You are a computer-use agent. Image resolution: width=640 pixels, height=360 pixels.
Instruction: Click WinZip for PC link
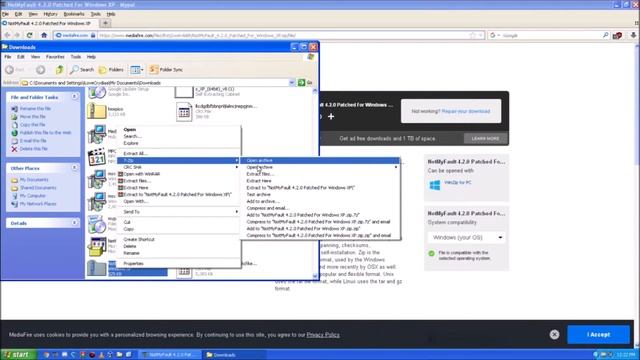[x=458, y=182]
